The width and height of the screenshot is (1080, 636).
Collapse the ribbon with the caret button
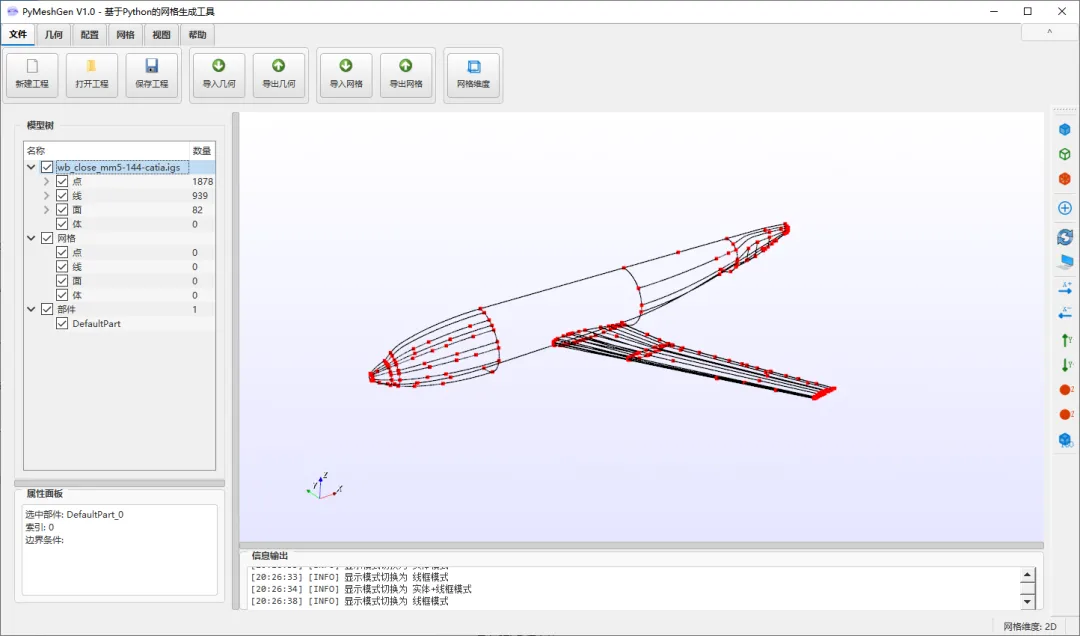[1049, 32]
